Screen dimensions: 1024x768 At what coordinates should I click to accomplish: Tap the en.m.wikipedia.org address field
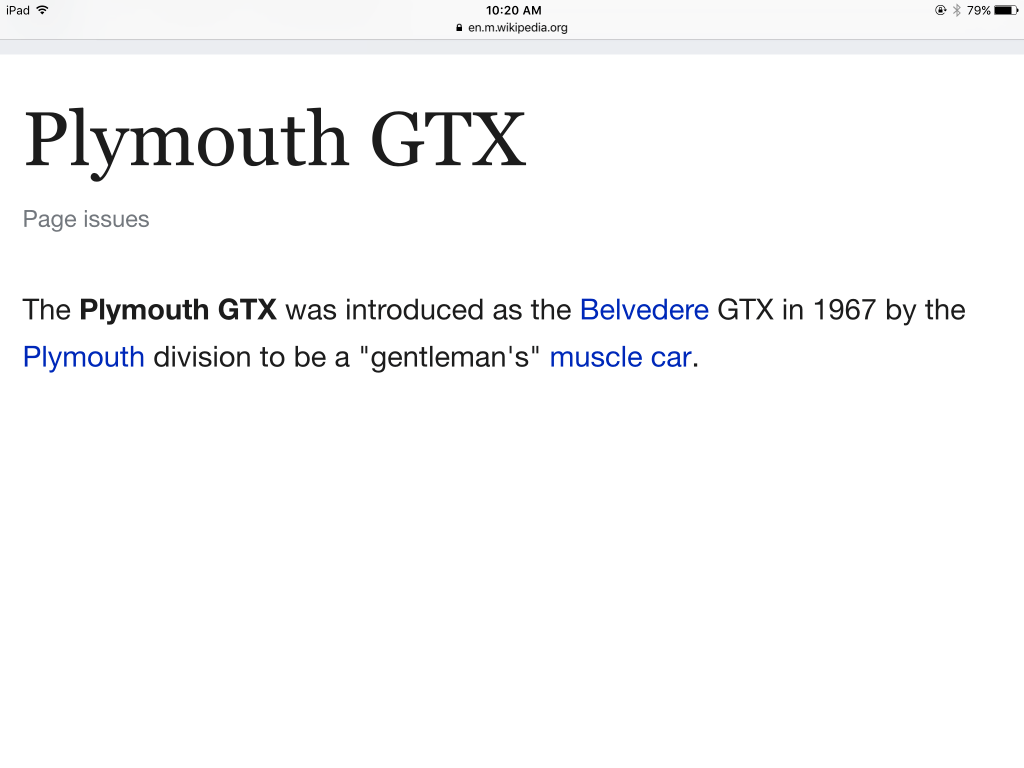coord(517,28)
